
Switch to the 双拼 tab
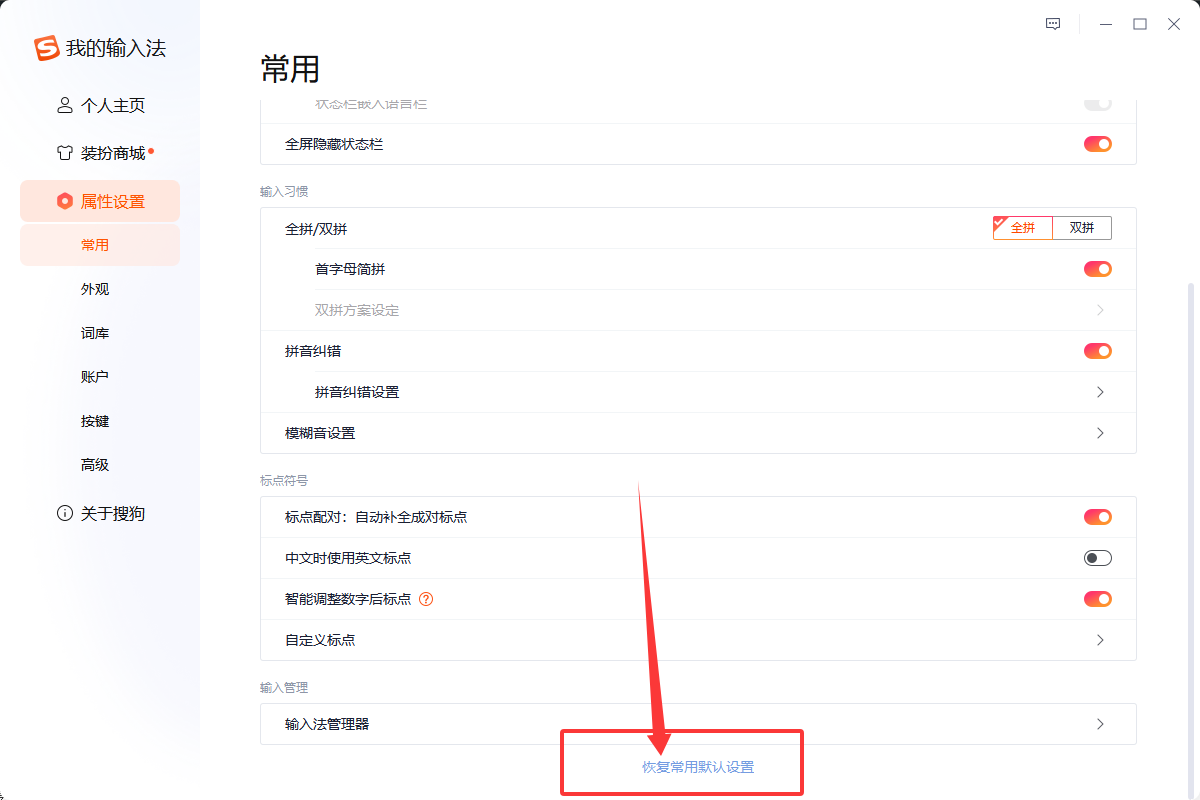(x=1082, y=228)
